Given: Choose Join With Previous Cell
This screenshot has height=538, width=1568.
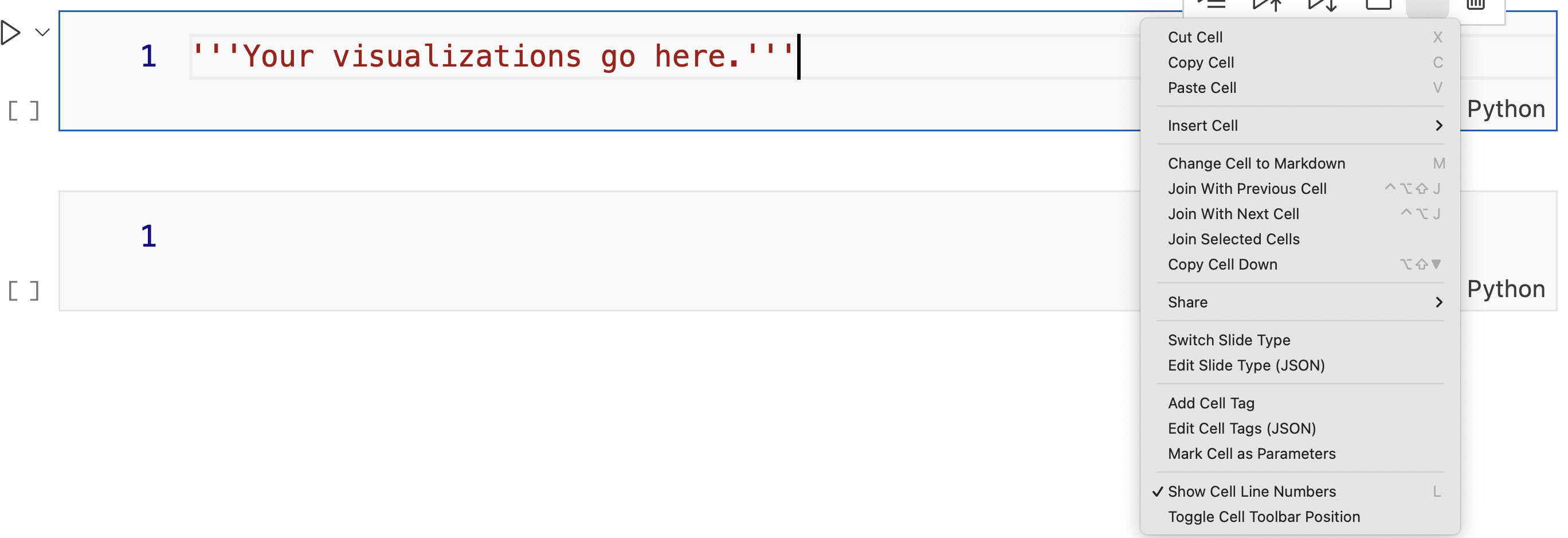Looking at the screenshot, I should (1247, 189).
